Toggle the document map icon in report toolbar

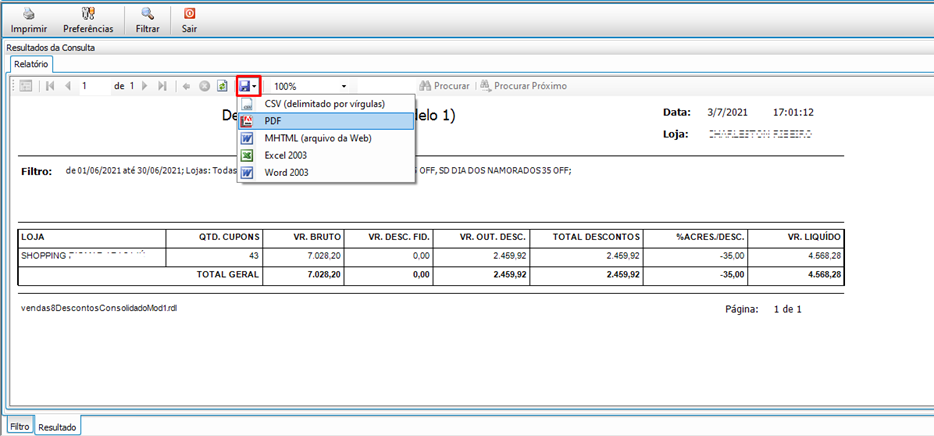tap(26, 86)
